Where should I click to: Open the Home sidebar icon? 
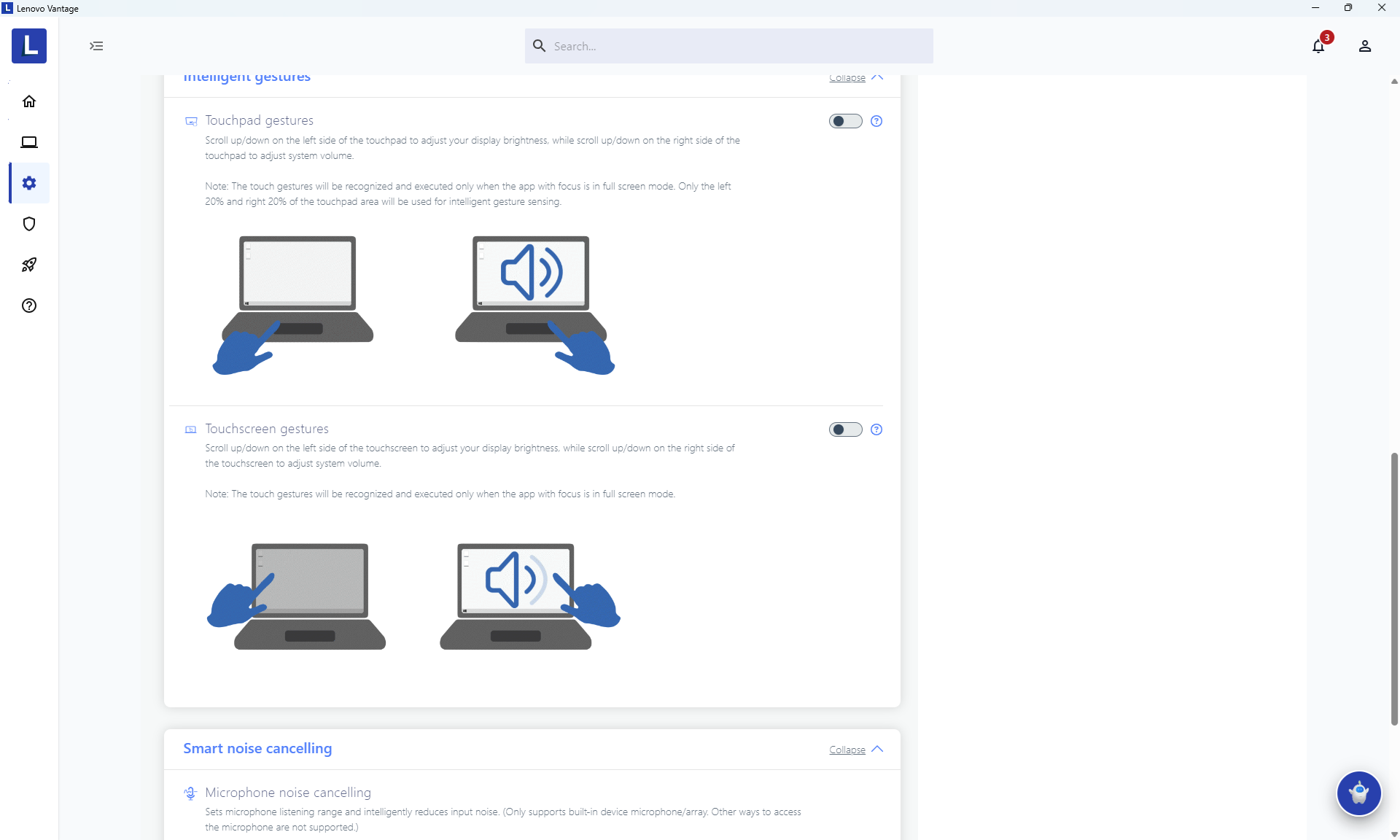coord(29,101)
